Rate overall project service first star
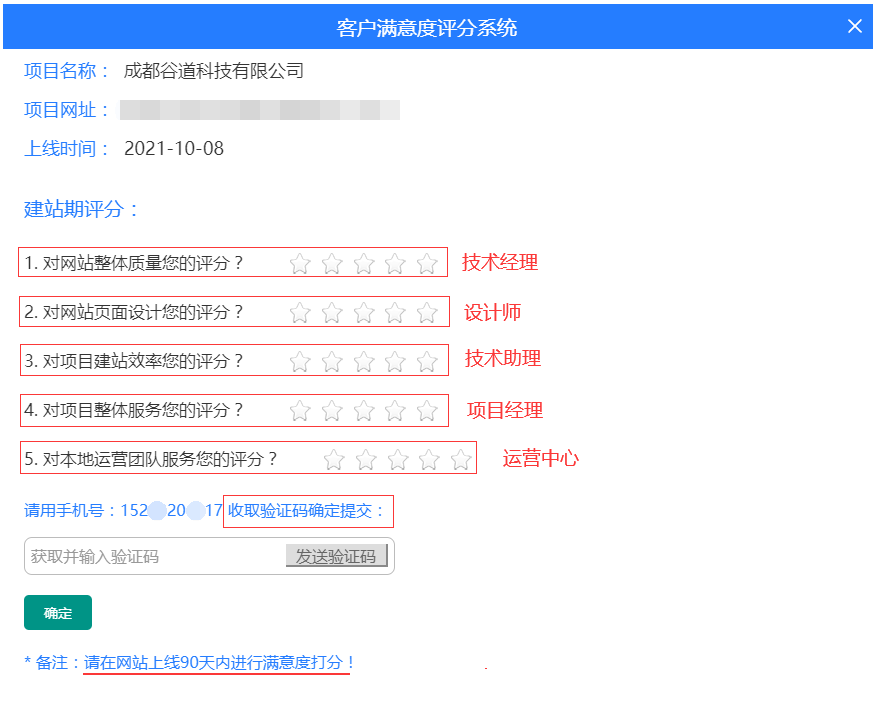This screenshot has width=877, height=721. point(300,411)
